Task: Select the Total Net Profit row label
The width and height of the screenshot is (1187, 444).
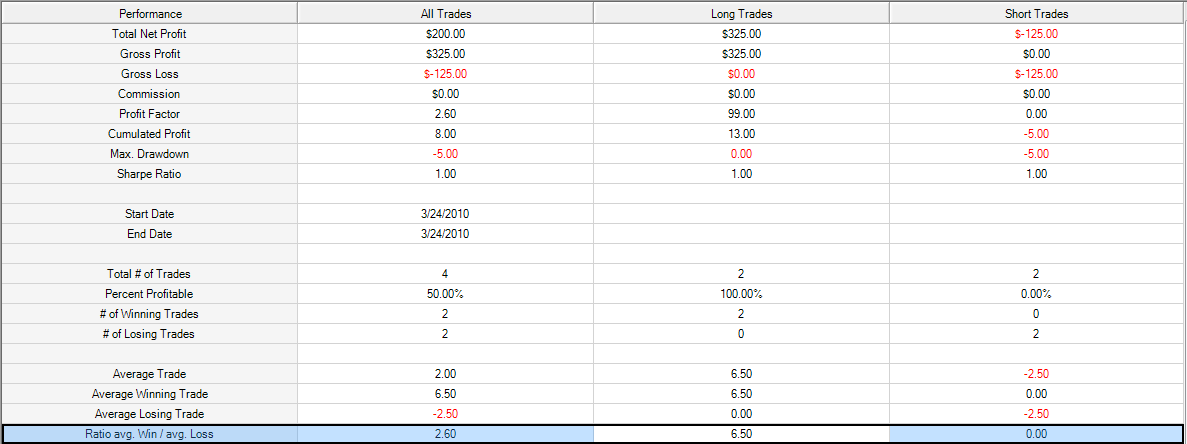Action: (150, 34)
